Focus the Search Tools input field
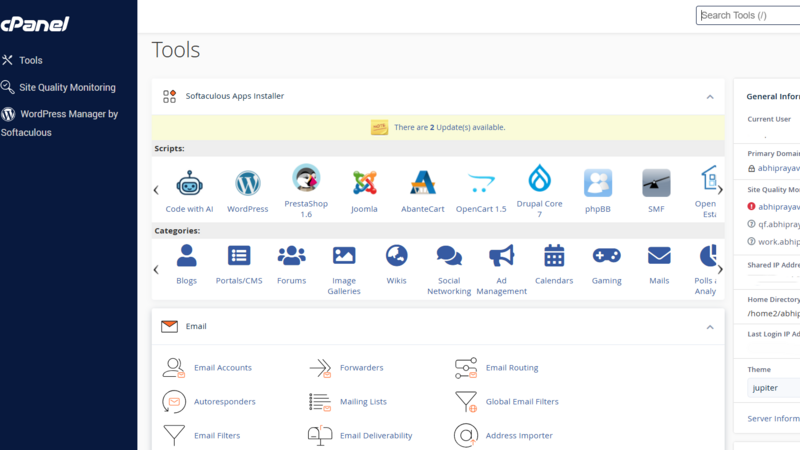 click(x=748, y=15)
